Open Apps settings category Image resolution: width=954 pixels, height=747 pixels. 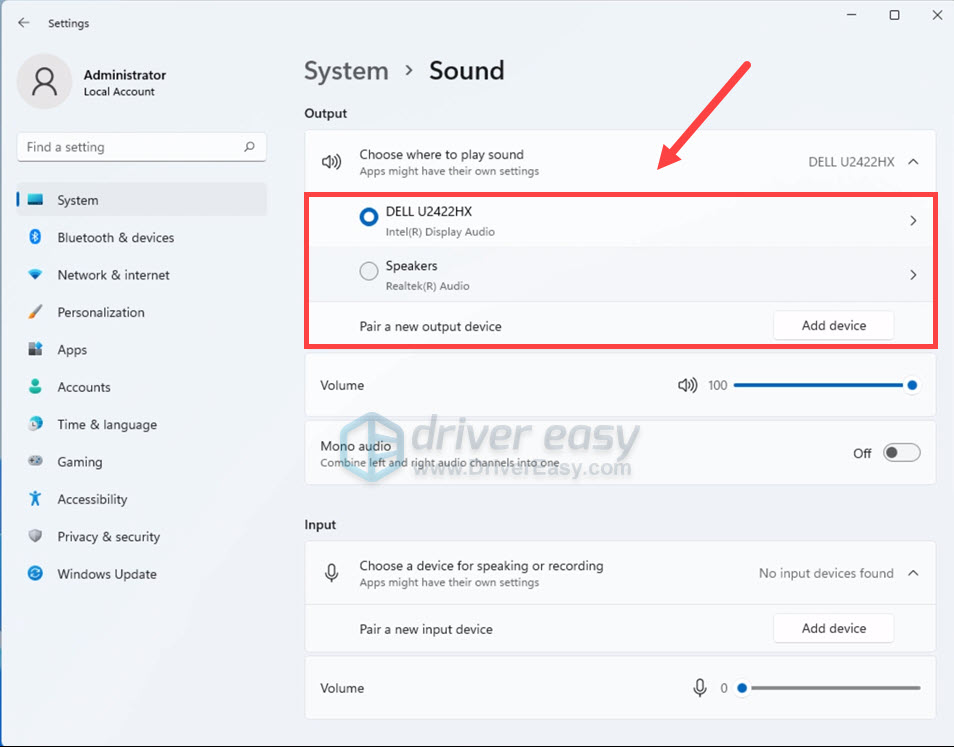tap(142, 350)
